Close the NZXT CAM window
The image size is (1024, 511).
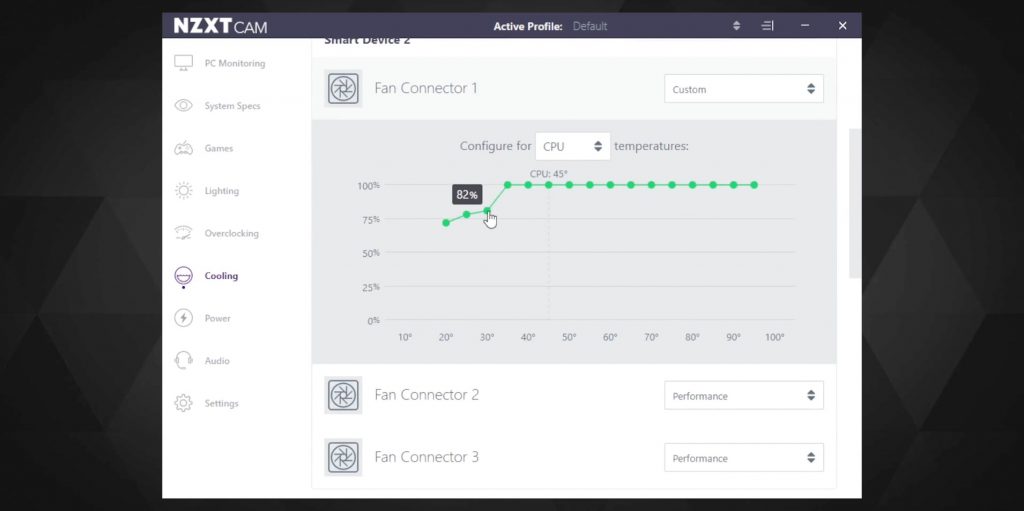coord(842,26)
